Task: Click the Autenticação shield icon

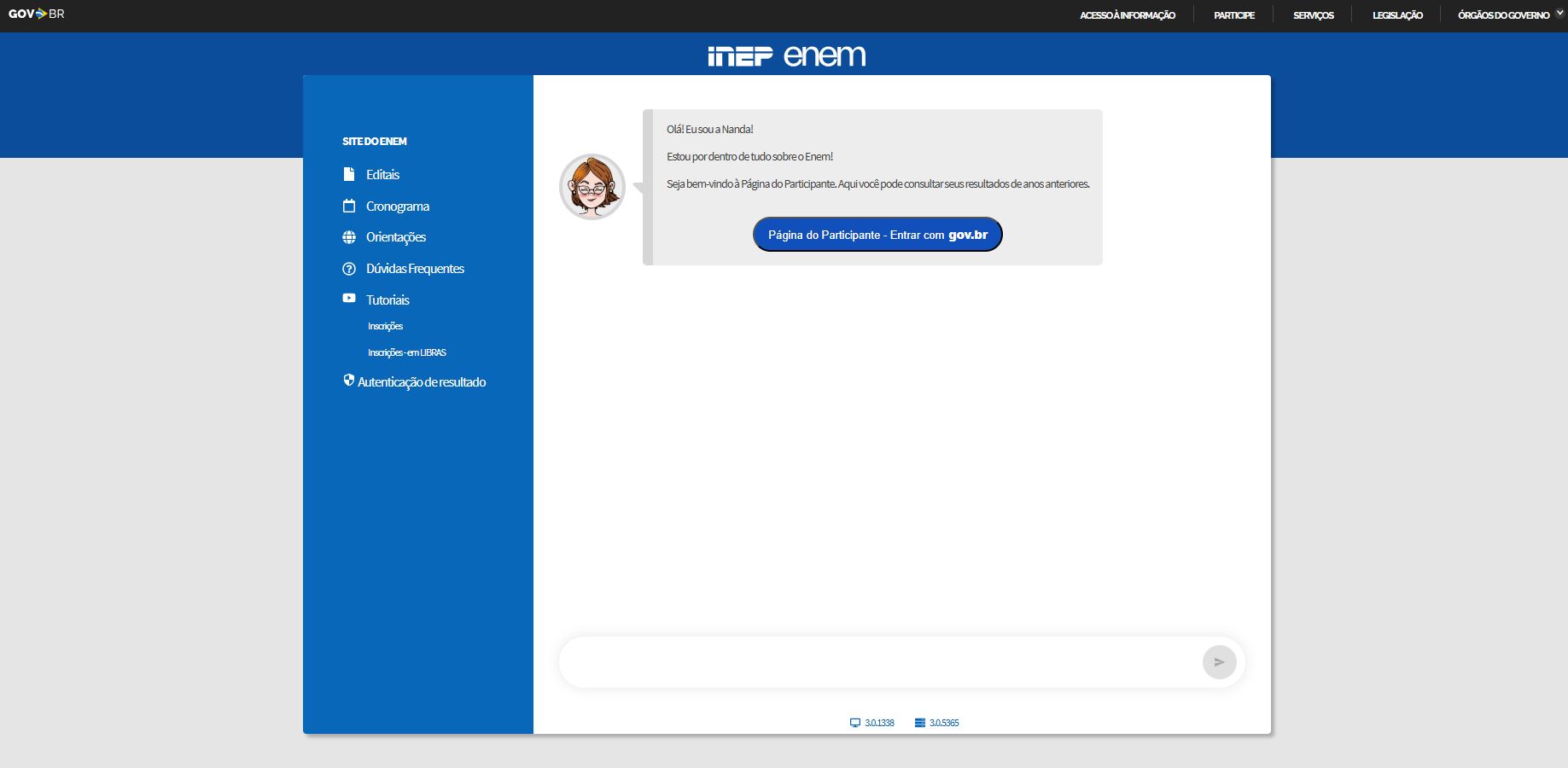Action: click(348, 381)
